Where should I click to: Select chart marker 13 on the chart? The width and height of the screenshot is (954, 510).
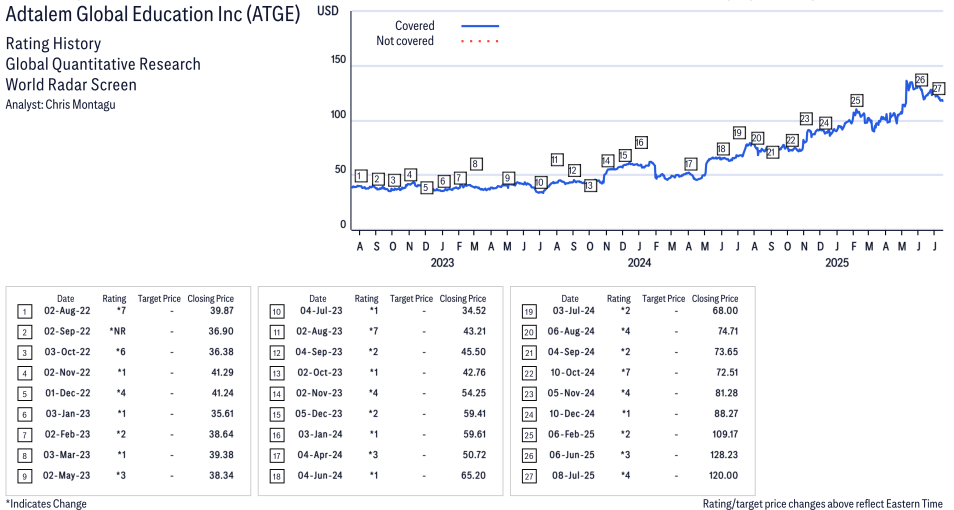point(590,186)
